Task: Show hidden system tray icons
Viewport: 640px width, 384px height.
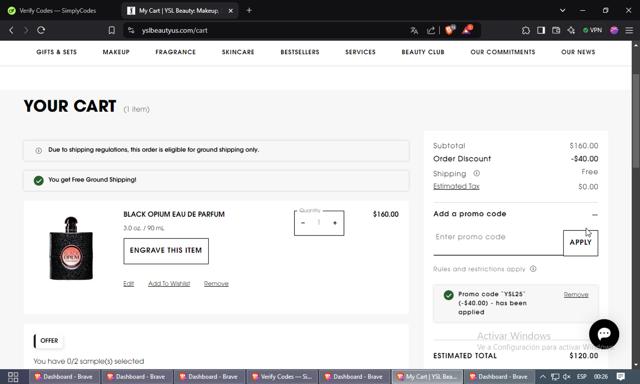Action: tap(543, 377)
